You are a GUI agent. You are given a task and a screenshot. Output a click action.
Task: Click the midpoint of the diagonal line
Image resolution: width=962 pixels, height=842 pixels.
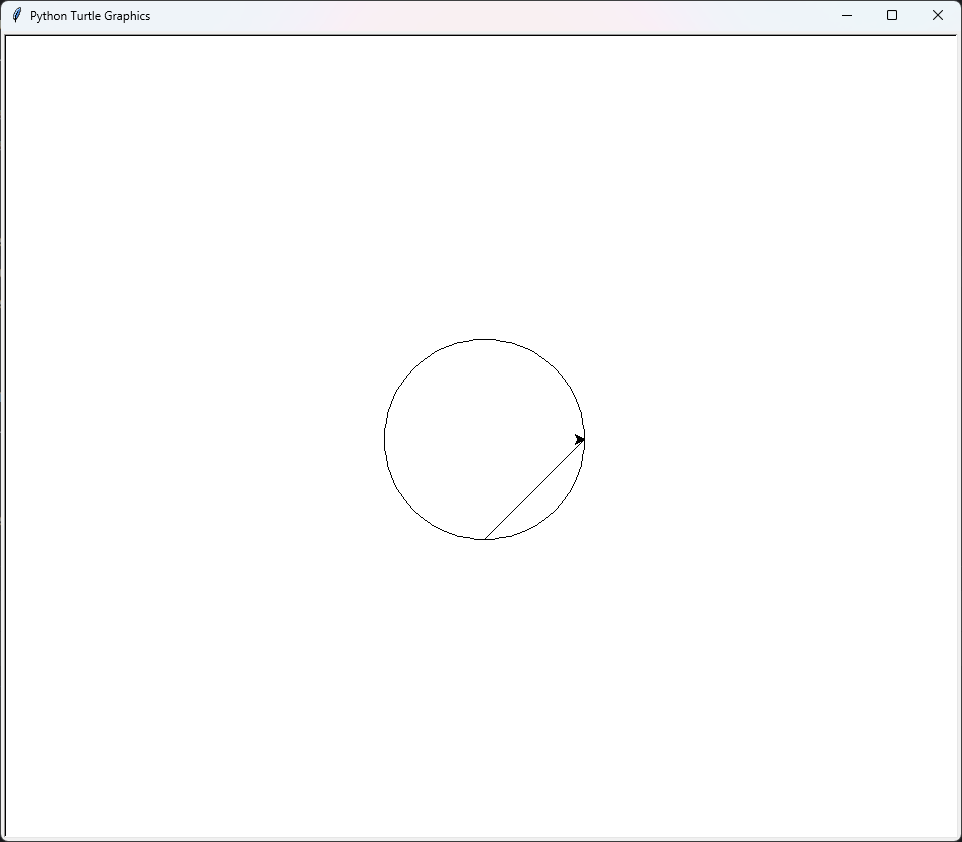pyautogui.click(x=534, y=490)
